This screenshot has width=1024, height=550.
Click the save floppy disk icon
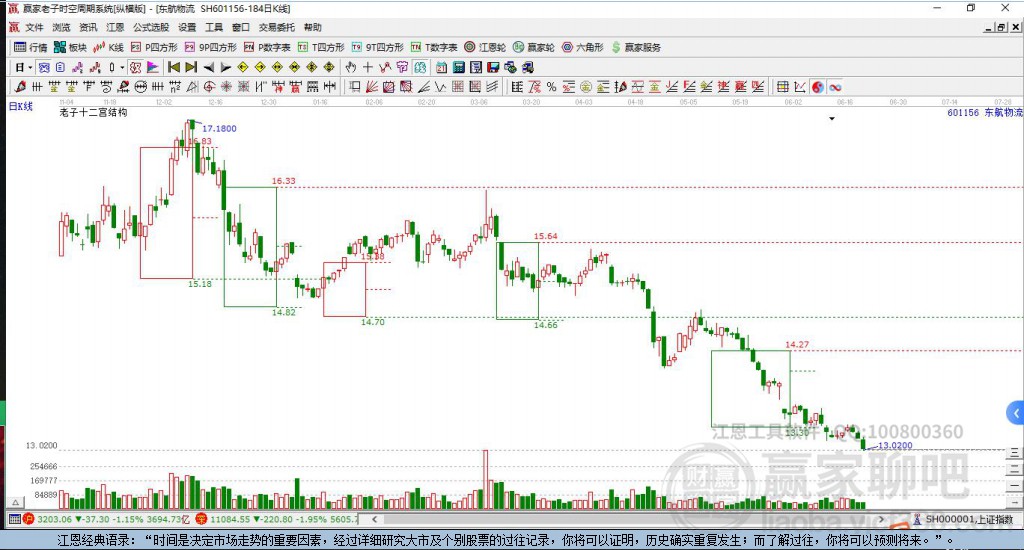tap(493, 67)
